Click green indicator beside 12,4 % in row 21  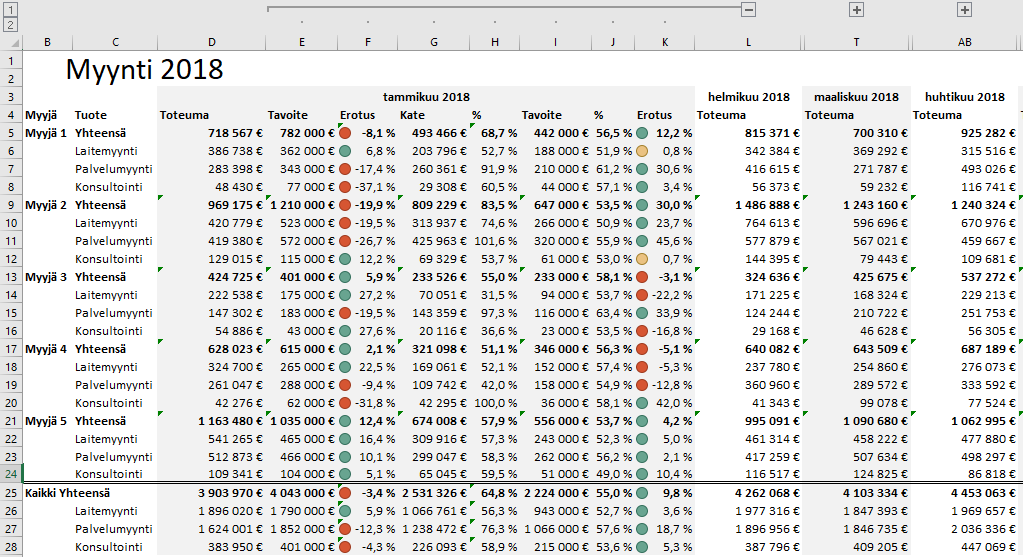(x=345, y=421)
